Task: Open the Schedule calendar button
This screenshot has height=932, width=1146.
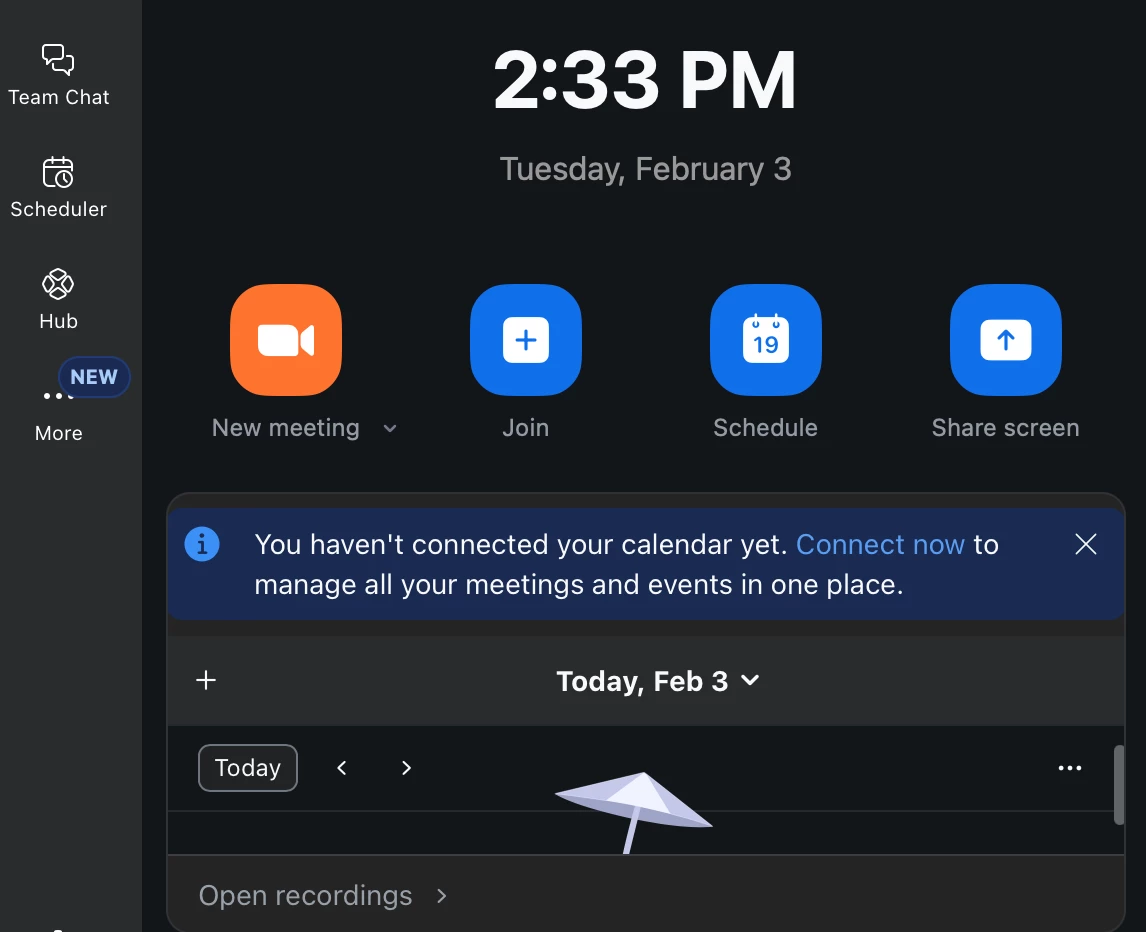Action: click(x=765, y=340)
